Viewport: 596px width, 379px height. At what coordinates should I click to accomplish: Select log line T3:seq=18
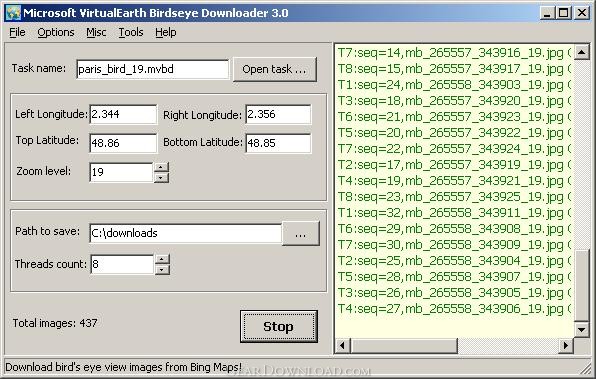click(454, 100)
